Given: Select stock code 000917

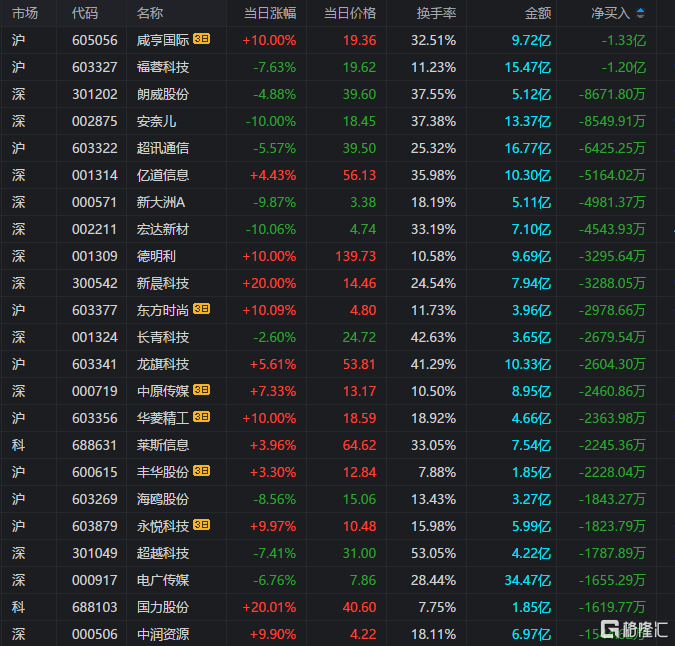Looking at the screenshot, I should coord(95,580).
